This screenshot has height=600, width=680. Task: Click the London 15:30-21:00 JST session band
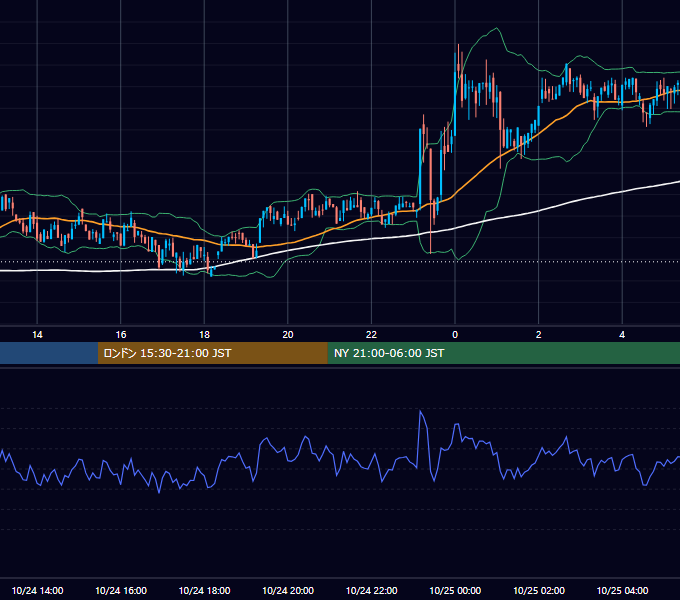tap(212, 353)
